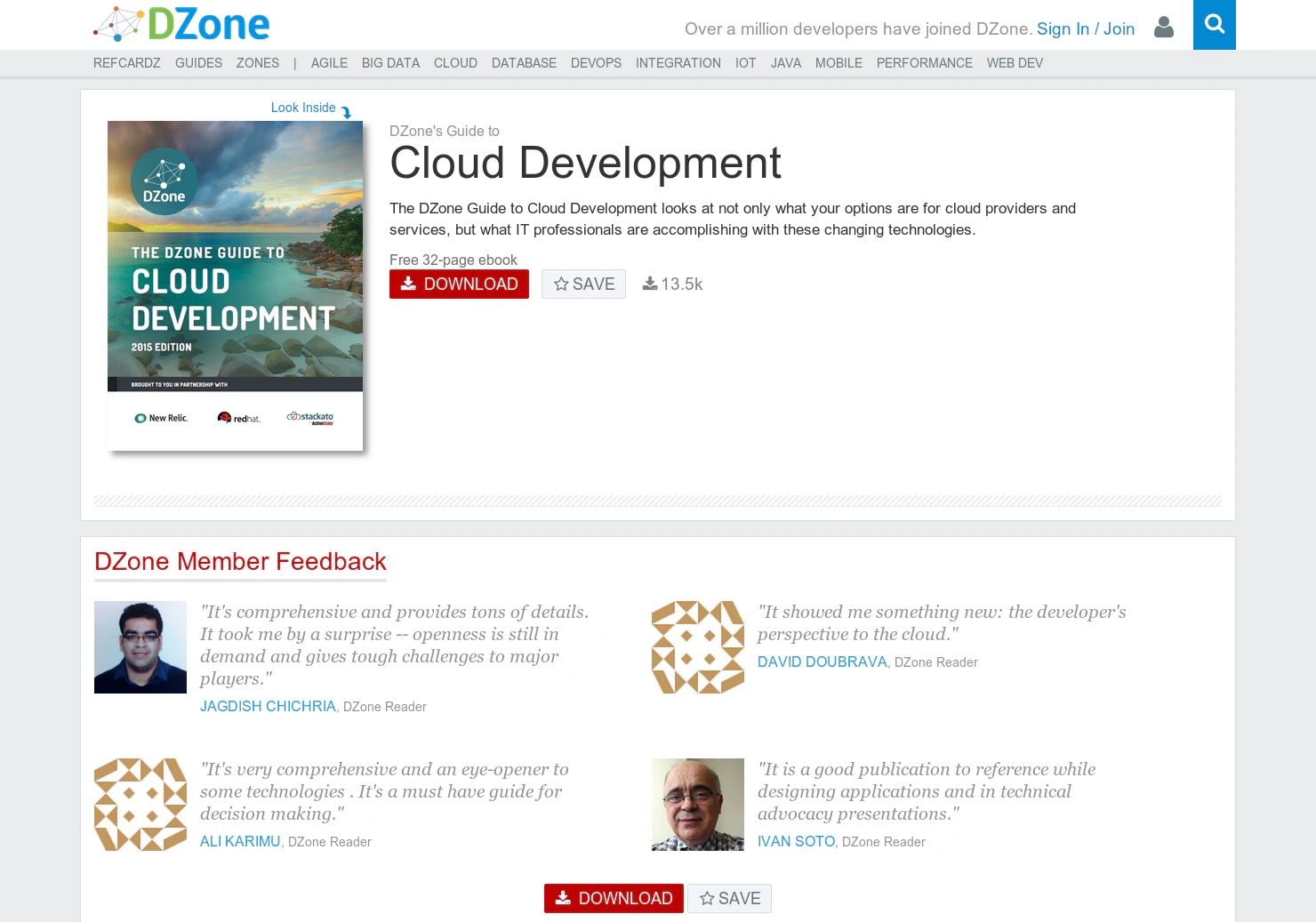The width and height of the screenshot is (1316, 922).
Task: Click the 'DZone Member Feedback' heading
Action: [240, 561]
